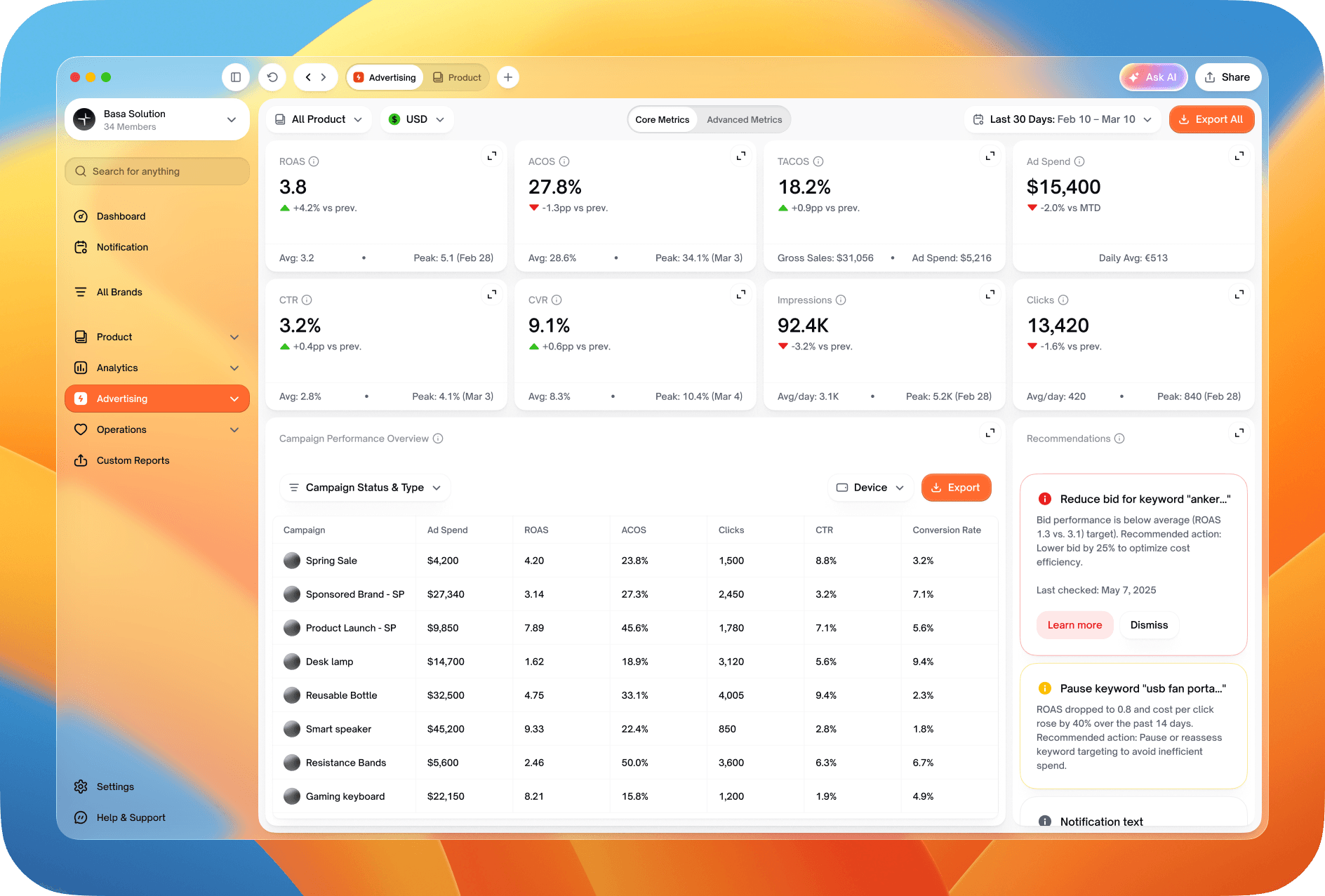Click Learn more on anker recommendation

coord(1074,625)
